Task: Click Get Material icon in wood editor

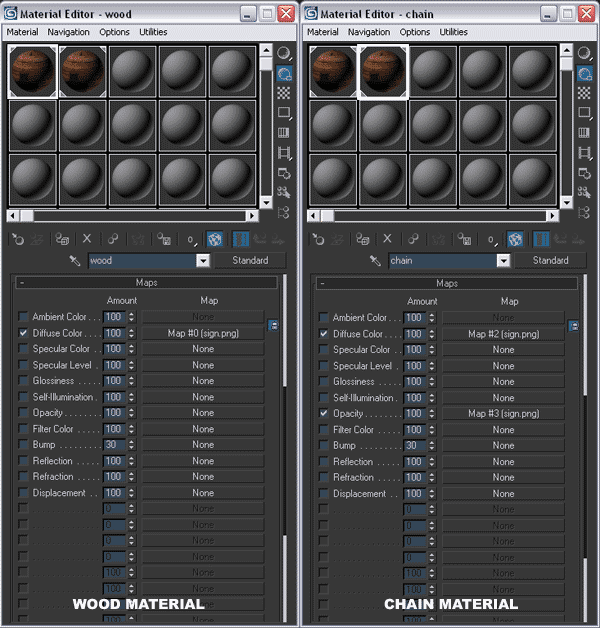Action: pos(18,240)
